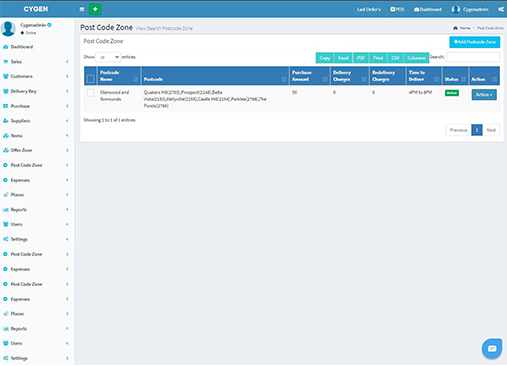Sort by the Postcode column sort icon
507x366 pixels.
pyautogui.click(x=284, y=79)
